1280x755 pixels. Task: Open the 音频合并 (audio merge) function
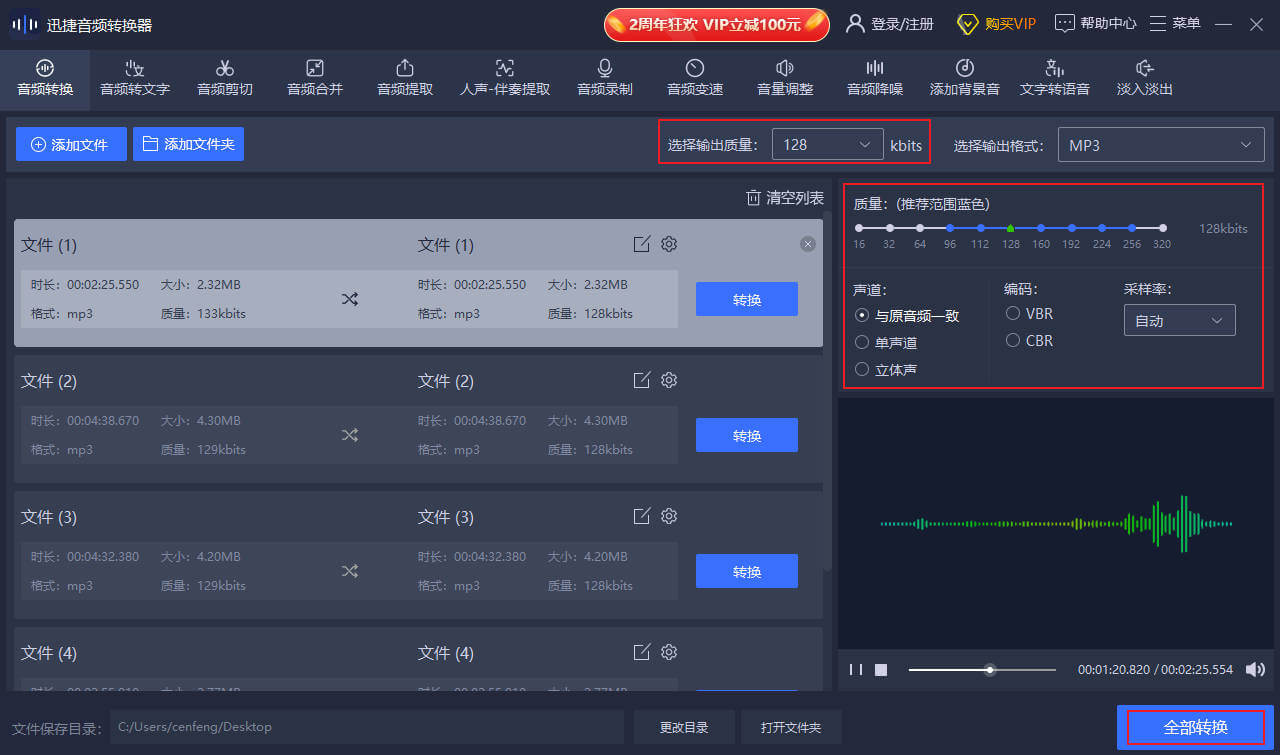tap(314, 79)
